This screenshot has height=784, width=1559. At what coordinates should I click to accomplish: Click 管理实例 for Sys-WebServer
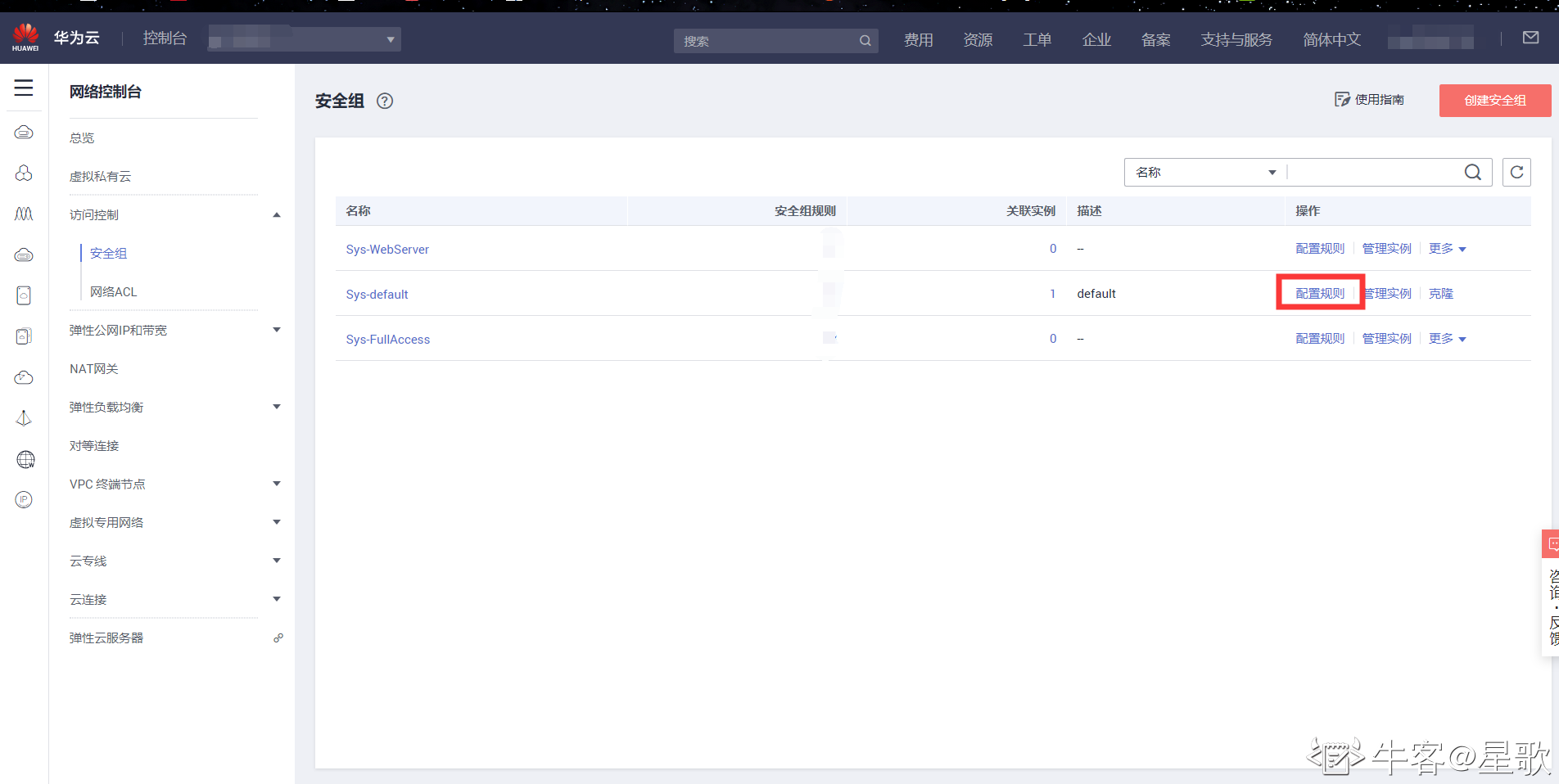1386,249
